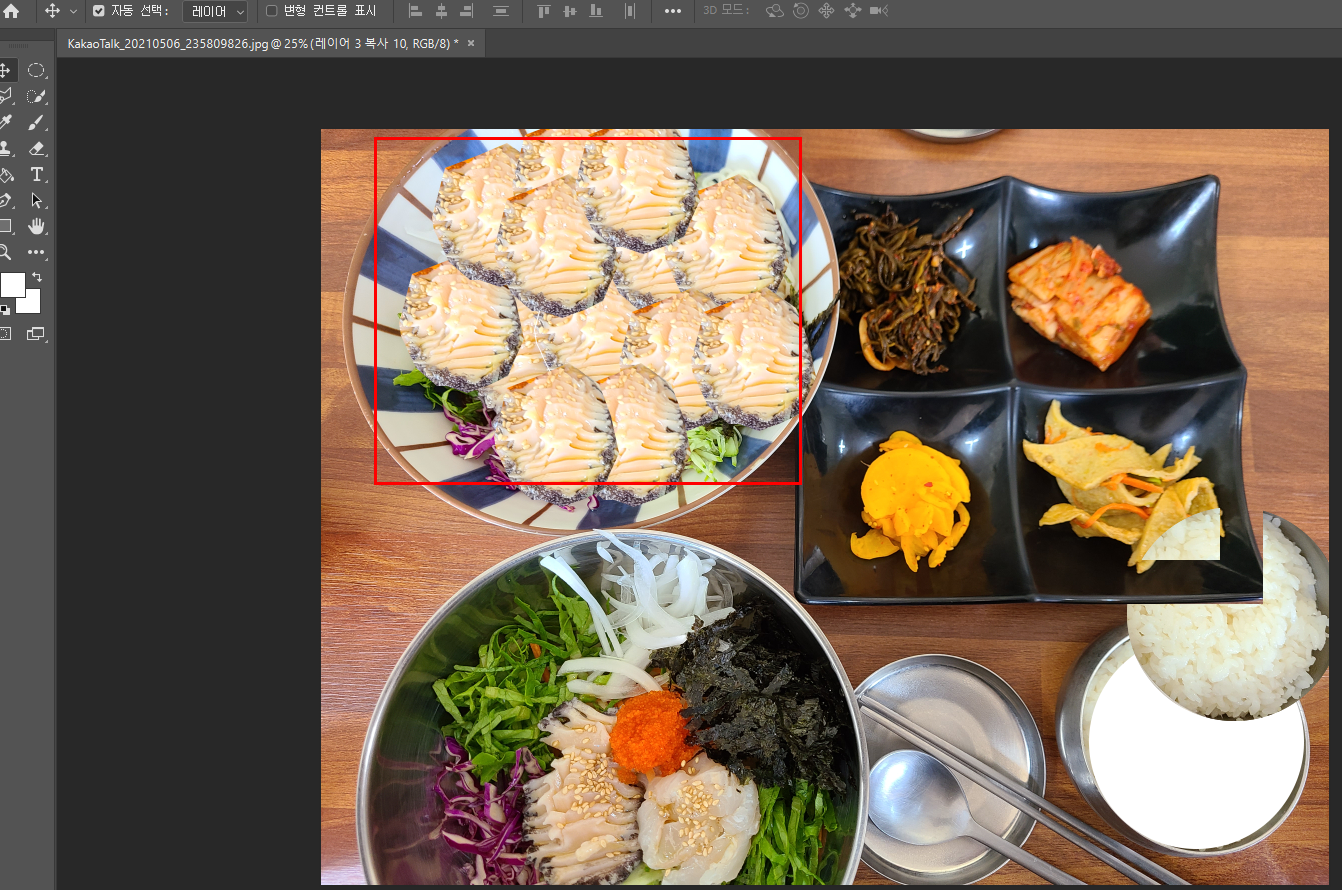The width and height of the screenshot is (1342, 890).
Task: Select 3D slide camera mode icon
Action: [x=852, y=11]
